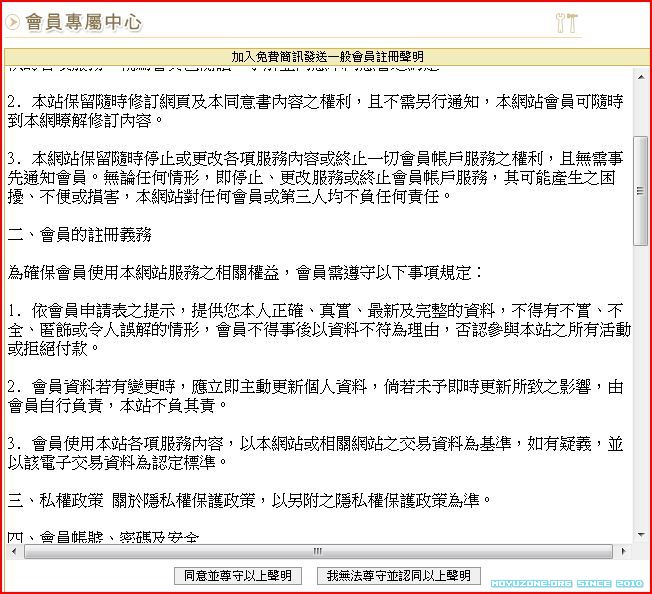Click the horizontal scrollbar right arrow
The width and height of the screenshot is (652, 594).
coord(623,552)
